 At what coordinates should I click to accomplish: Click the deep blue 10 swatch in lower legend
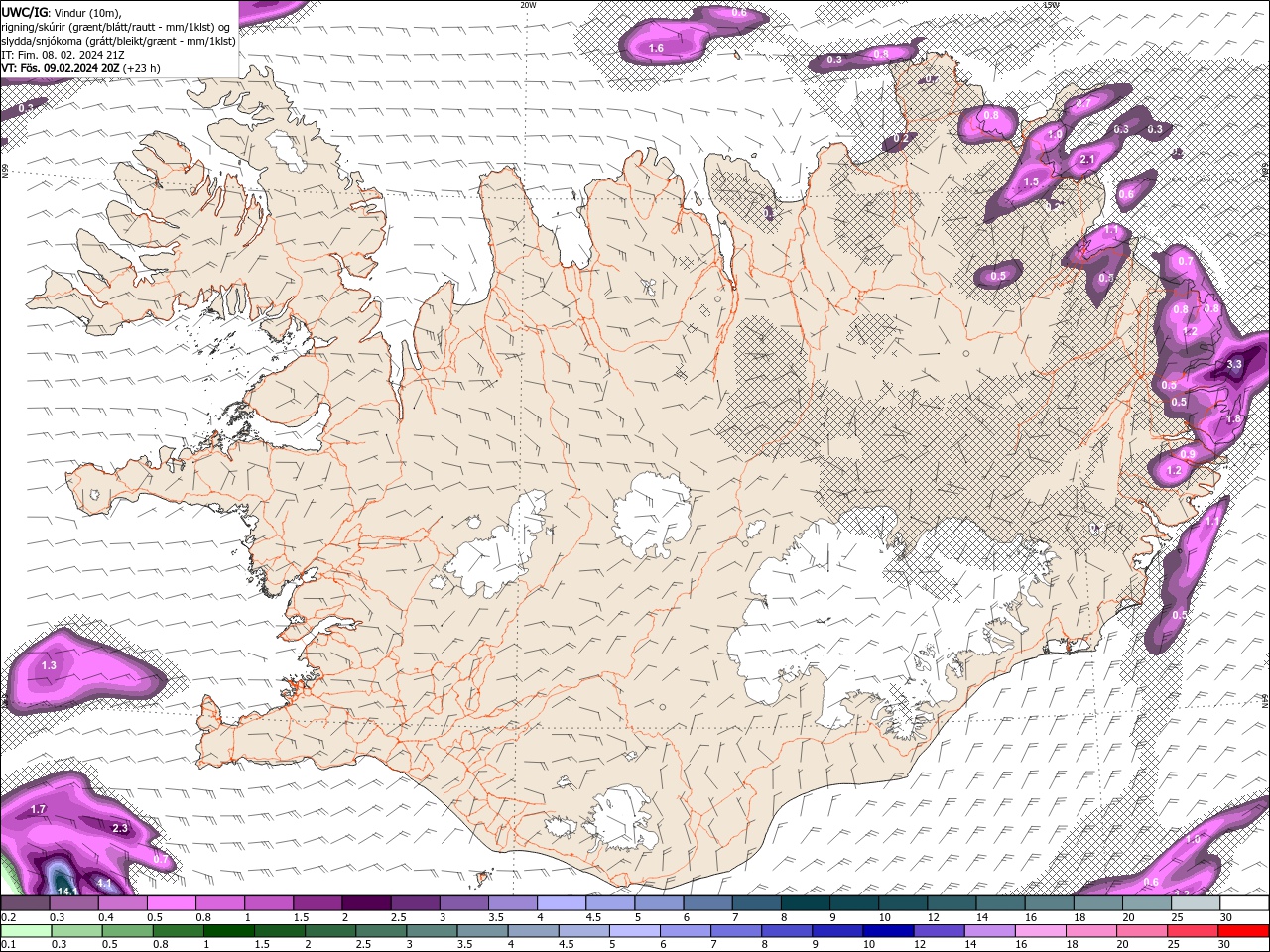[x=888, y=931]
